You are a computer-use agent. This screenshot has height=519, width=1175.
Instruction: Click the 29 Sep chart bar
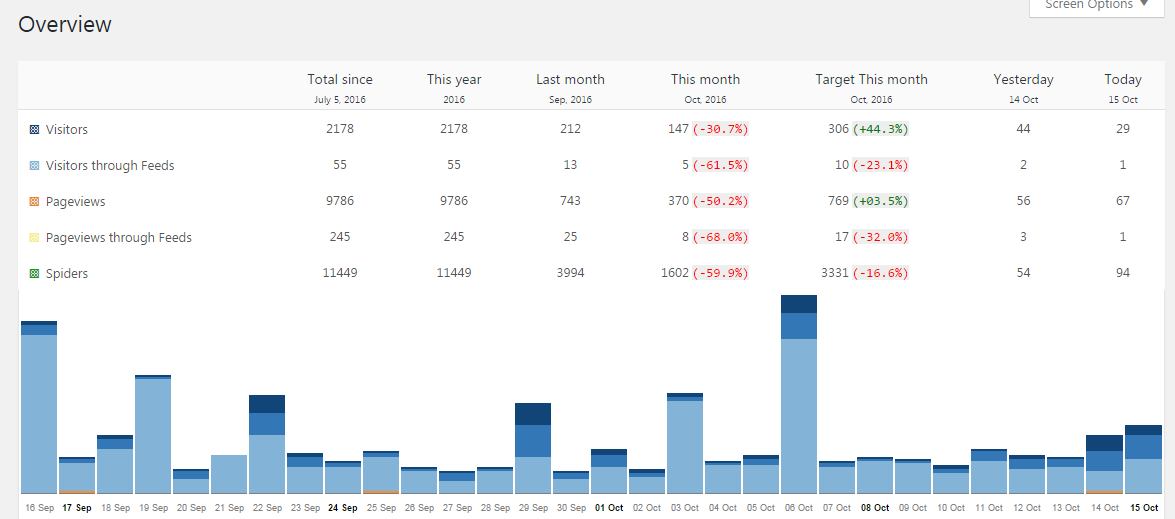coord(533,448)
